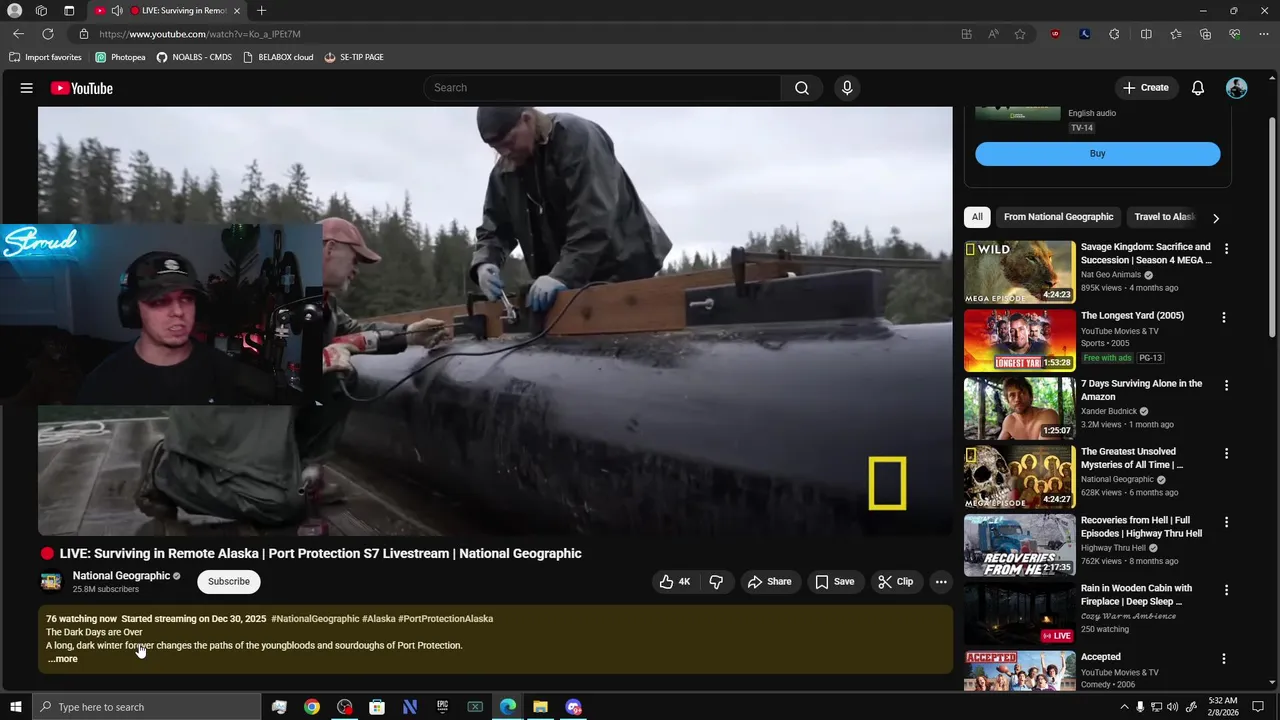1280x720 pixels.
Task: Subscribe to National Geographic
Action: (229, 581)
